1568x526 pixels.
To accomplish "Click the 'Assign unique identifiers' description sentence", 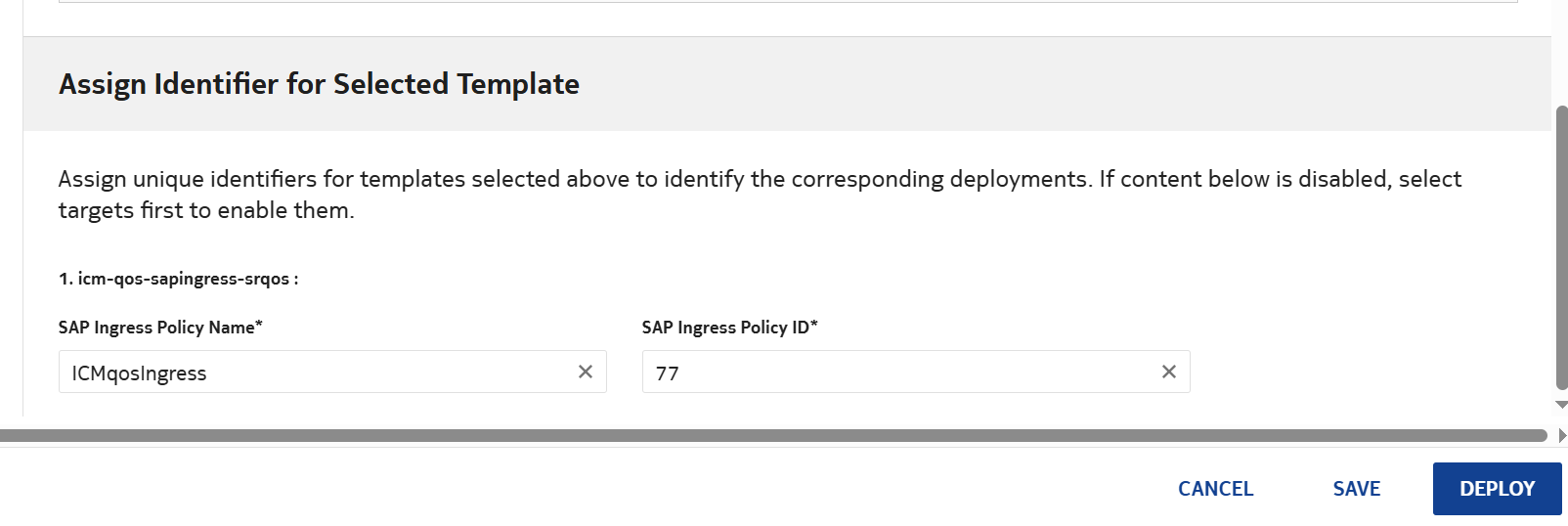I will pos(573,179).
